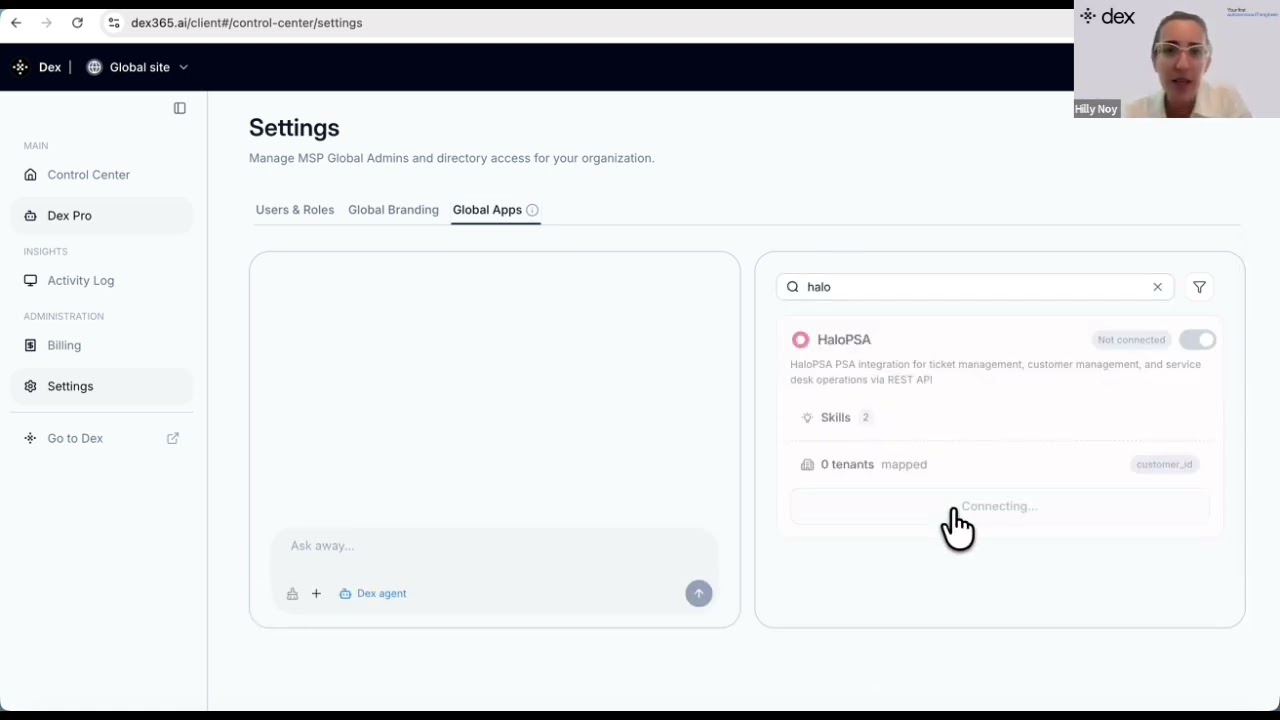Click the HaloPSA app title
The height and width of the screenshot is (720, 1280).
tap(844, 340)
